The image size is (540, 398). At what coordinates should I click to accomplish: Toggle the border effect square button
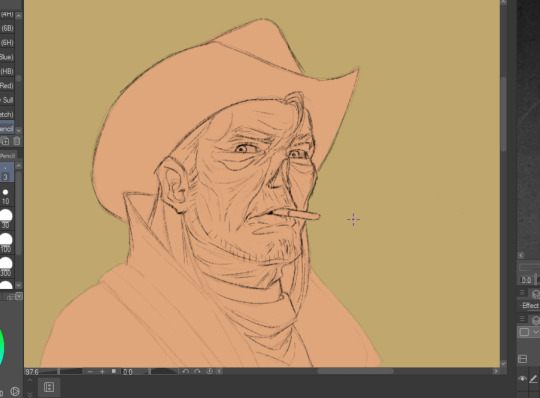coord(524,332)
